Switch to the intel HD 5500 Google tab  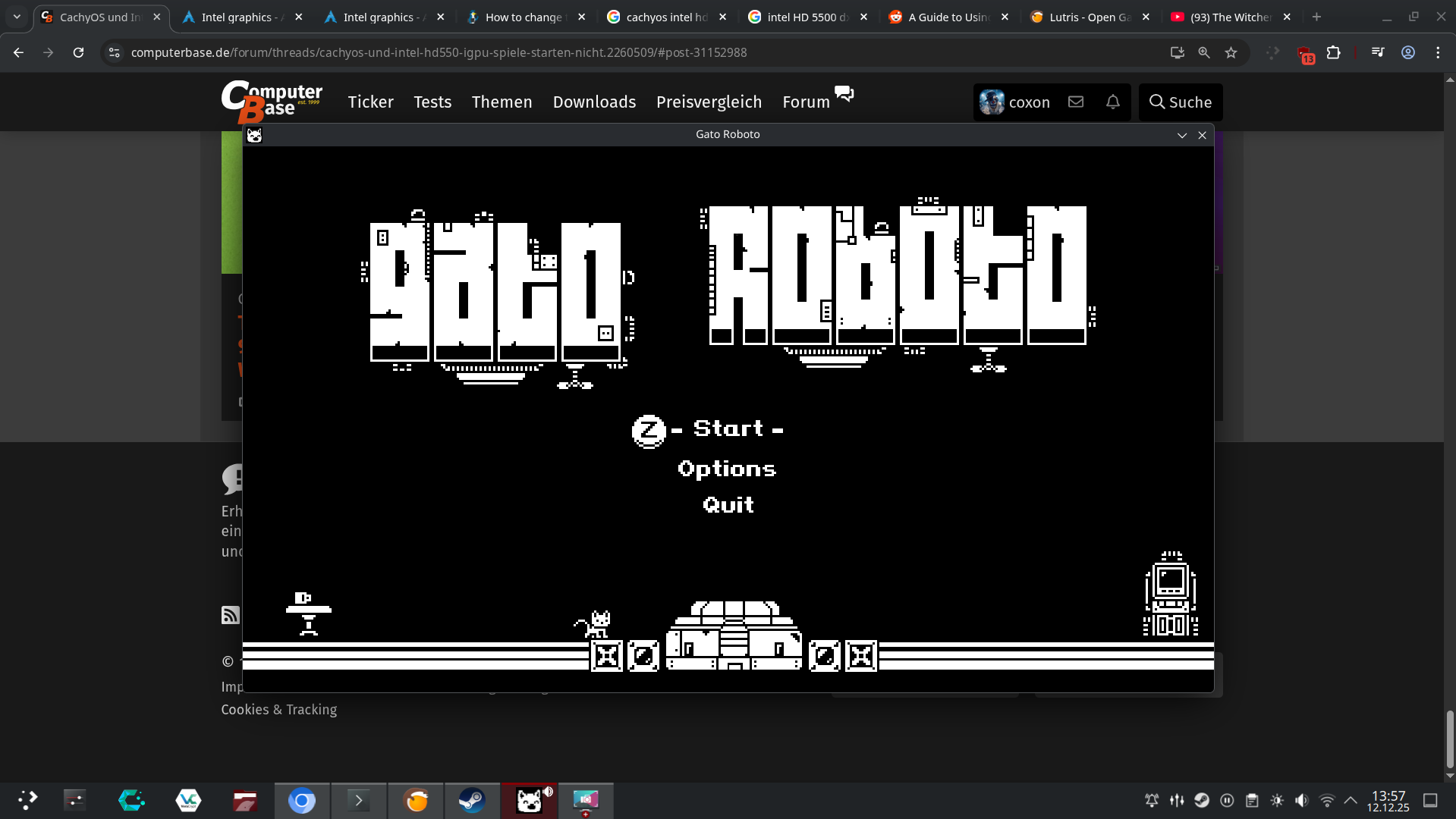[x=808, y=17]
